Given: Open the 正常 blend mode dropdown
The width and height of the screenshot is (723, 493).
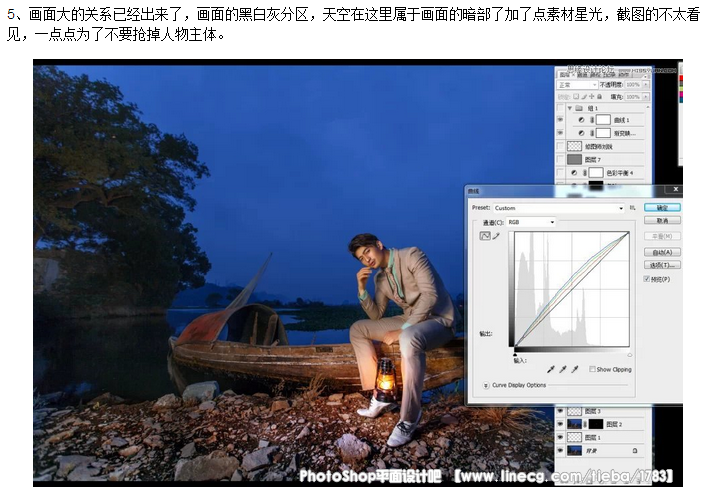Looking at the screenshot, I should (577, 85).
